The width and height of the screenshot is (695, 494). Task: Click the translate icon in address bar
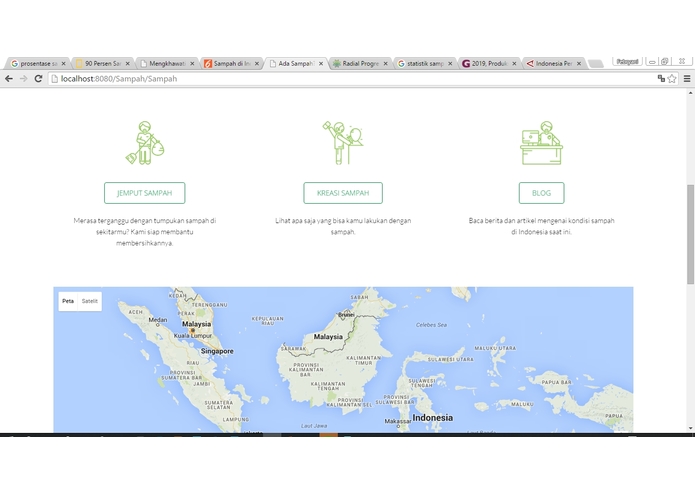[x=661, y=78]
